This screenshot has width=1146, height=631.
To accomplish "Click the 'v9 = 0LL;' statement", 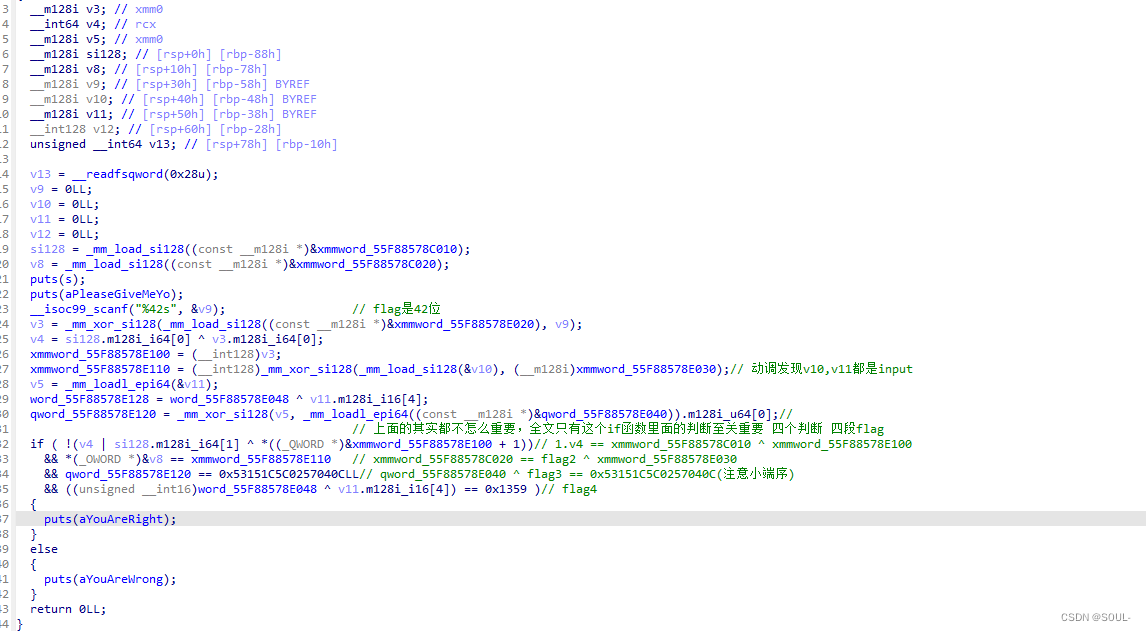I will tap(61, 189).
